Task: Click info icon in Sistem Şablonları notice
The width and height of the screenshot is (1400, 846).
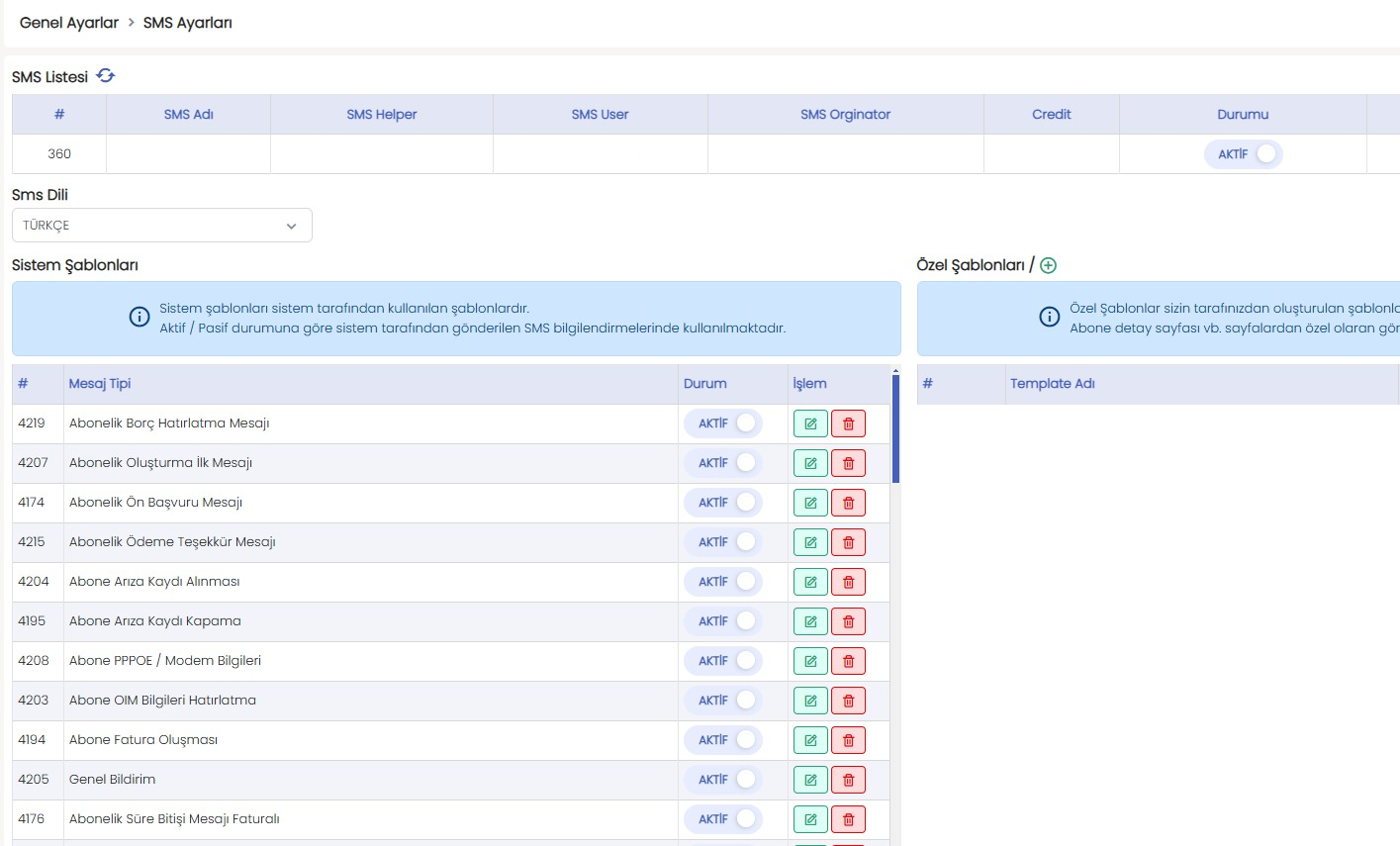Action: point(140,318)
